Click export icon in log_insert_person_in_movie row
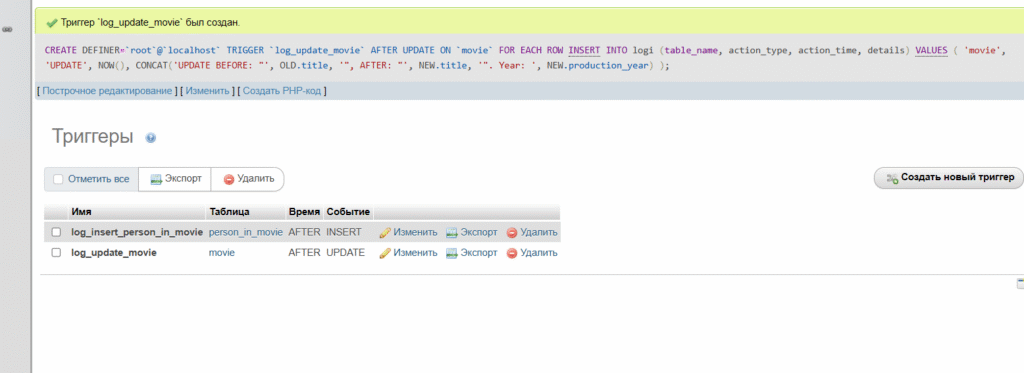 [452, 233]
